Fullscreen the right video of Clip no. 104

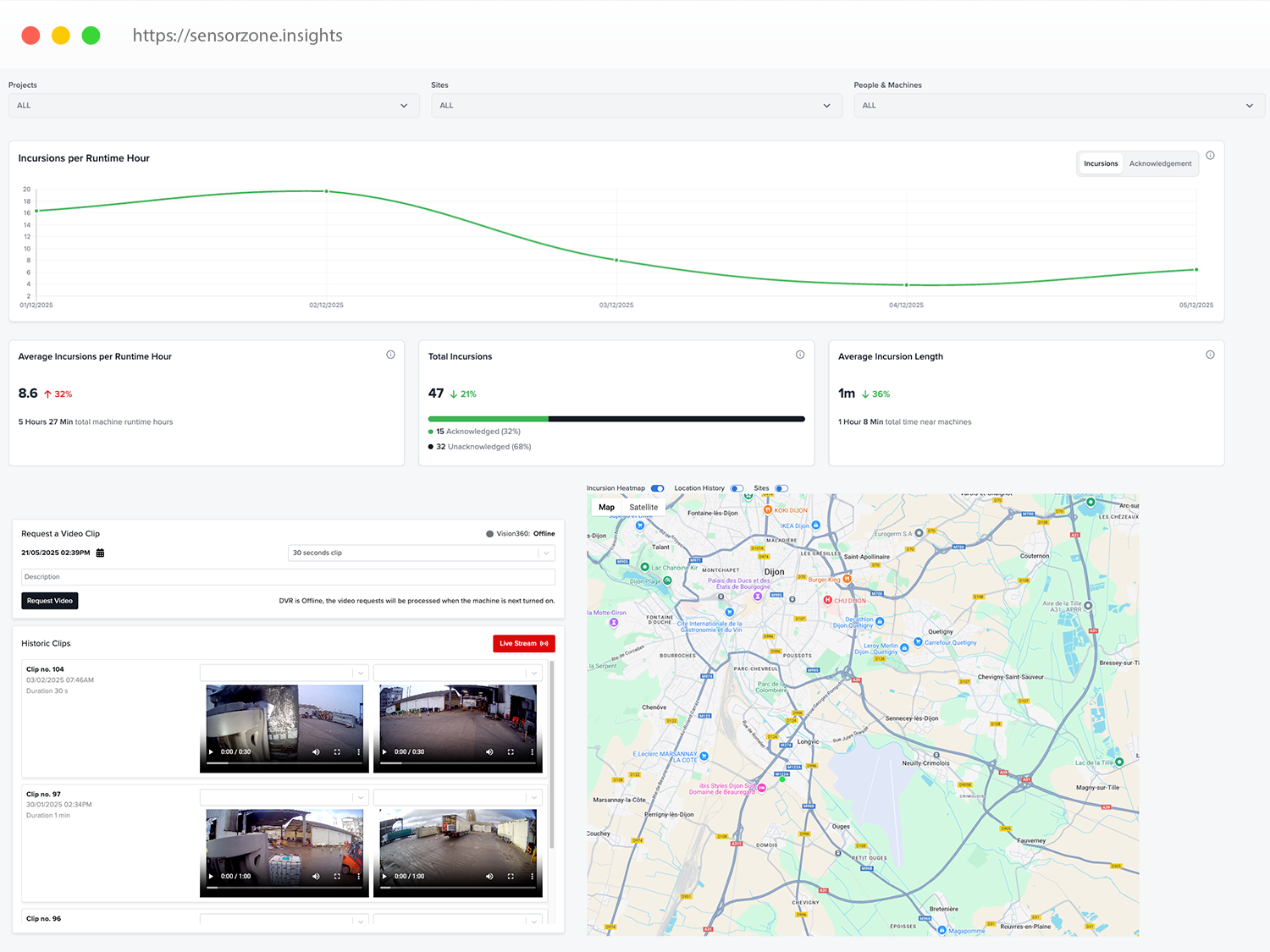(511, 751)
